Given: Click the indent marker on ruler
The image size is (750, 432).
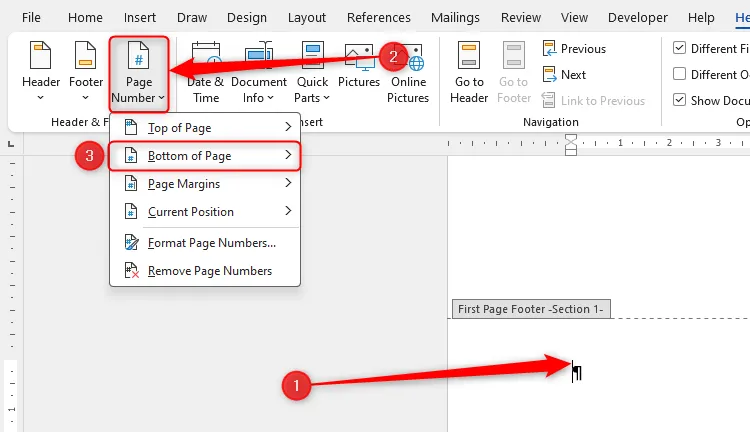Looking at the screenshot, I should [x=571, y=145].
